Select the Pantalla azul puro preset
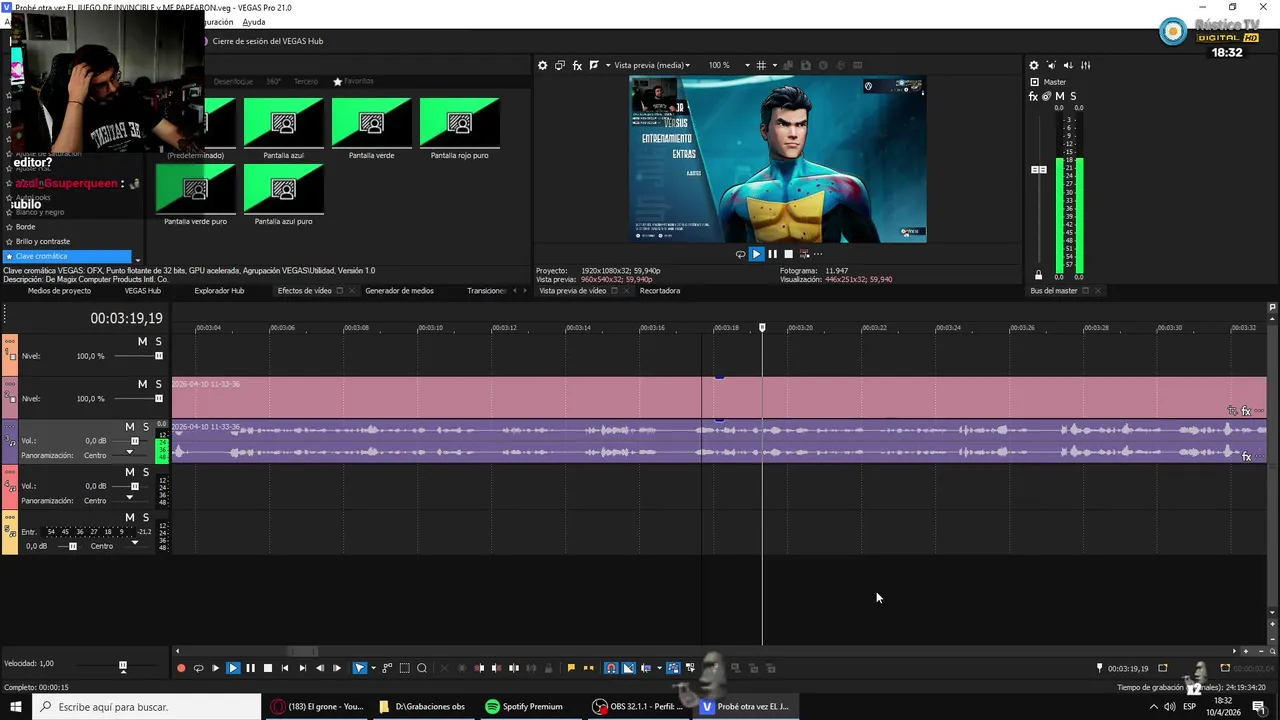Viewport: 1280px width, 720px height. (x=283, y=189)
